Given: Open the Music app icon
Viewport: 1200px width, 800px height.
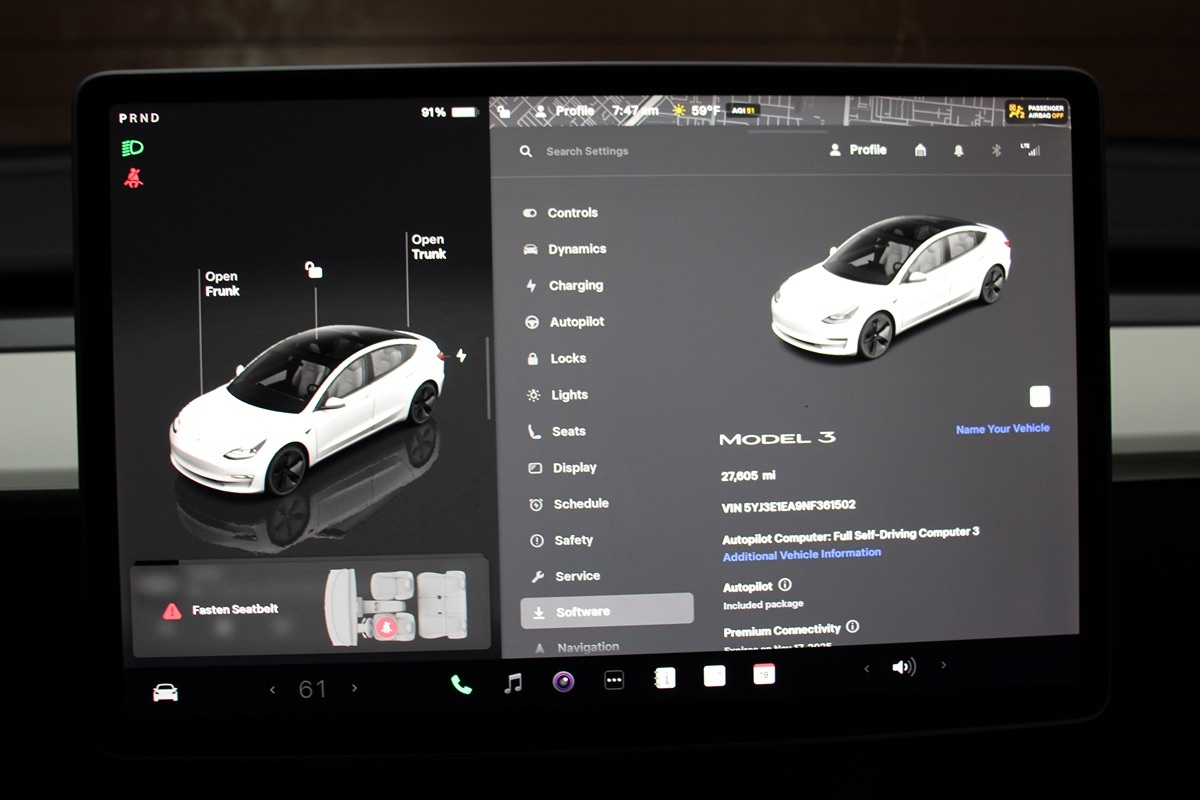Looking at the screenshot, I should (513, 683).
